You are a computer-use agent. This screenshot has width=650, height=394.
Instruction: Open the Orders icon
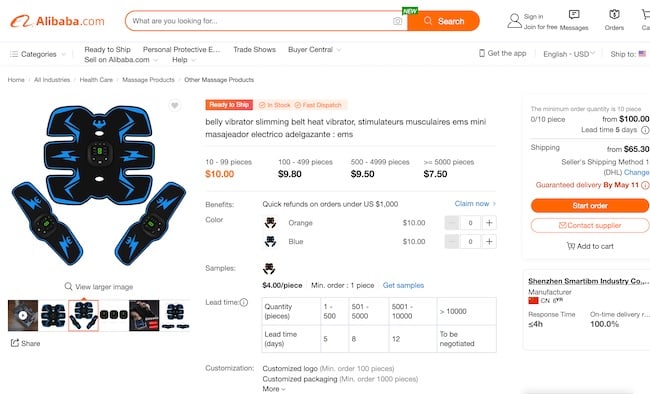pyautogui.click(x=614, y=15)
